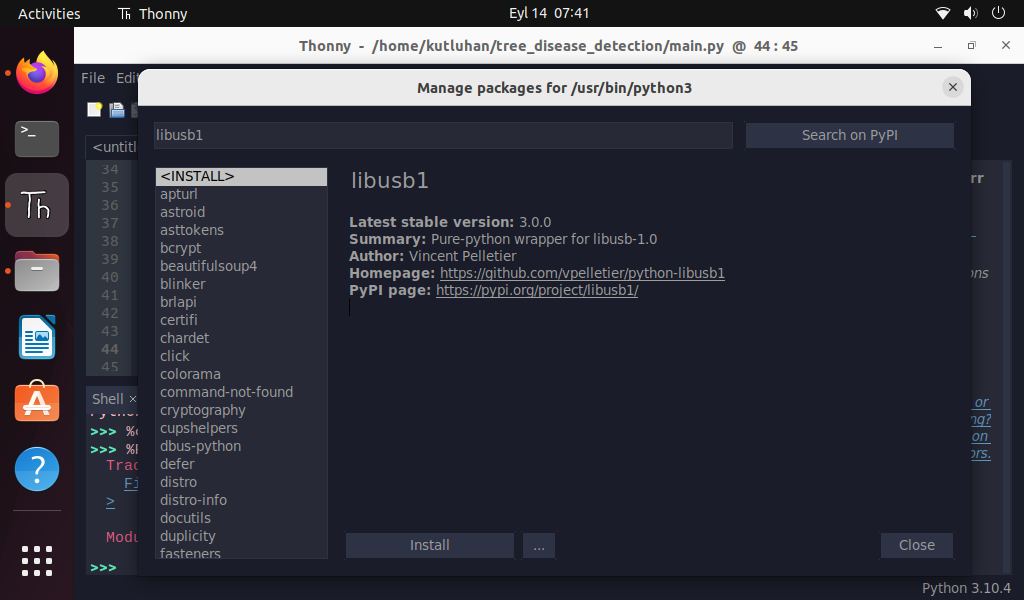Select cryptography in the package list
This screenshot has width=1024, height=600.
point(203,410)
